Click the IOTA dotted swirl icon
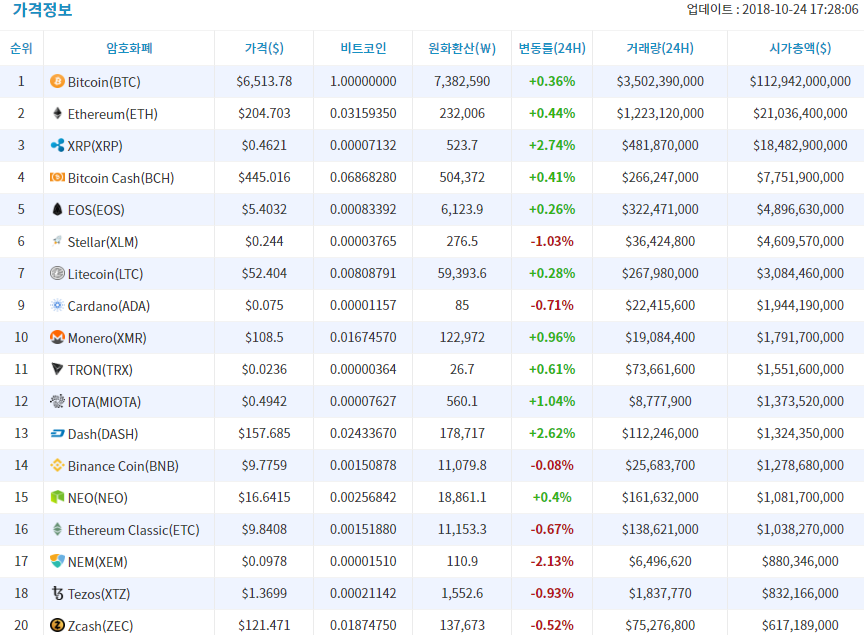This screenshot has height=635, width=864. pyautogui.click(x=57, y=401)
